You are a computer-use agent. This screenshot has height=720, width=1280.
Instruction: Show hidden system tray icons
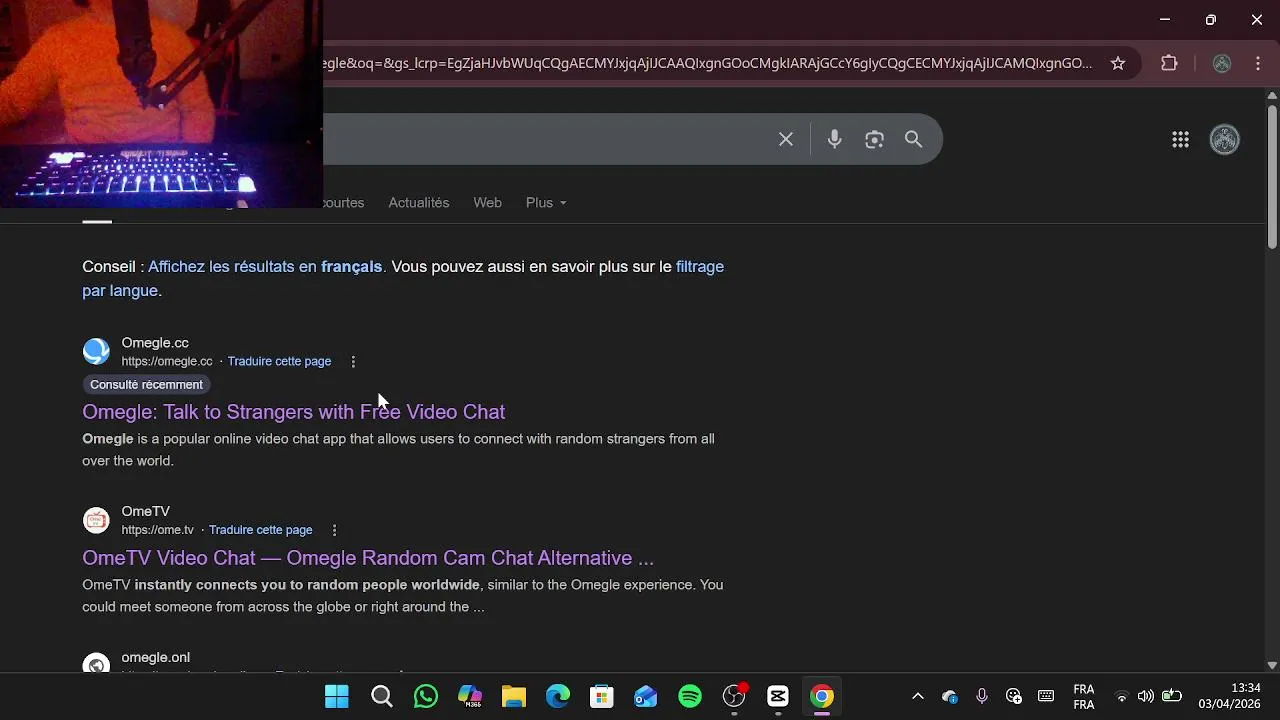pos(917,697)
